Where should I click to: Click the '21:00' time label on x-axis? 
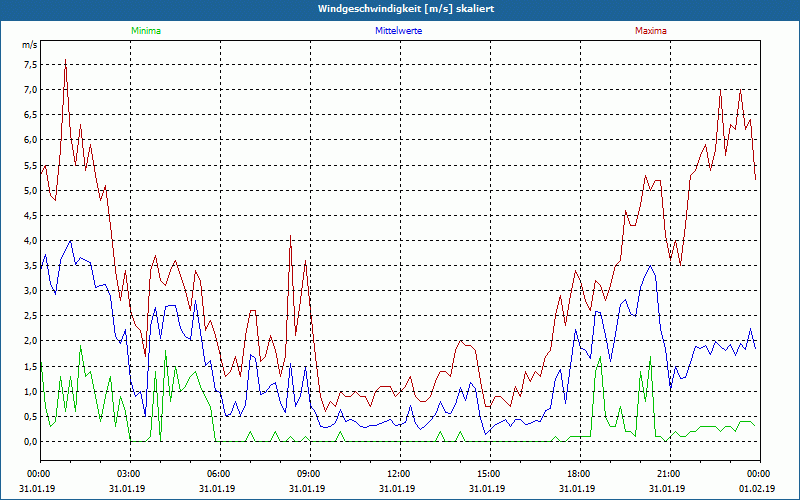click(670, 474)
